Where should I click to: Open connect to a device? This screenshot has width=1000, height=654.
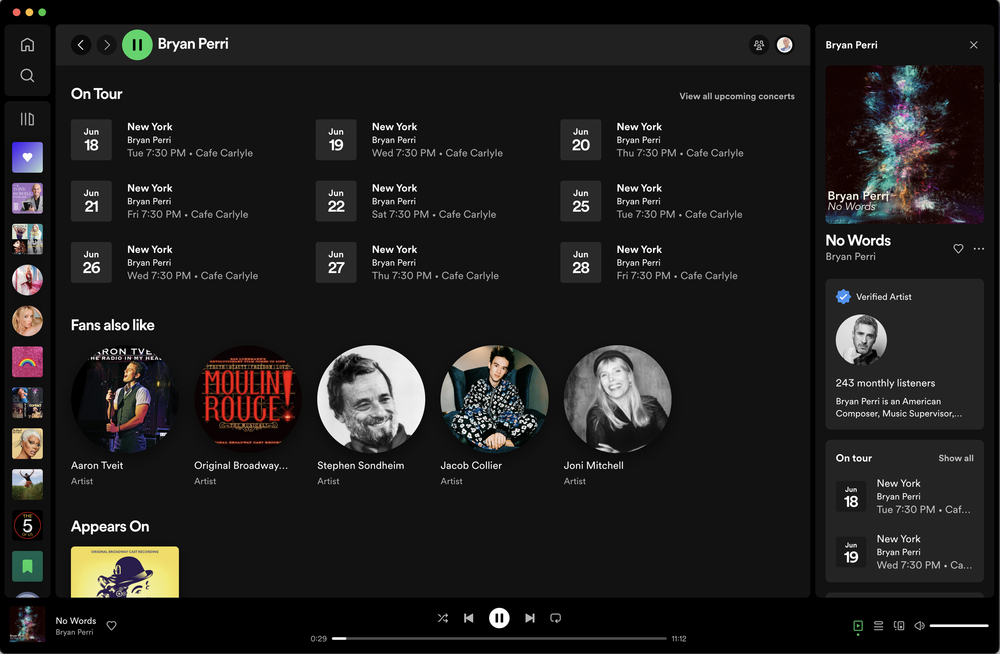(899, 626)
